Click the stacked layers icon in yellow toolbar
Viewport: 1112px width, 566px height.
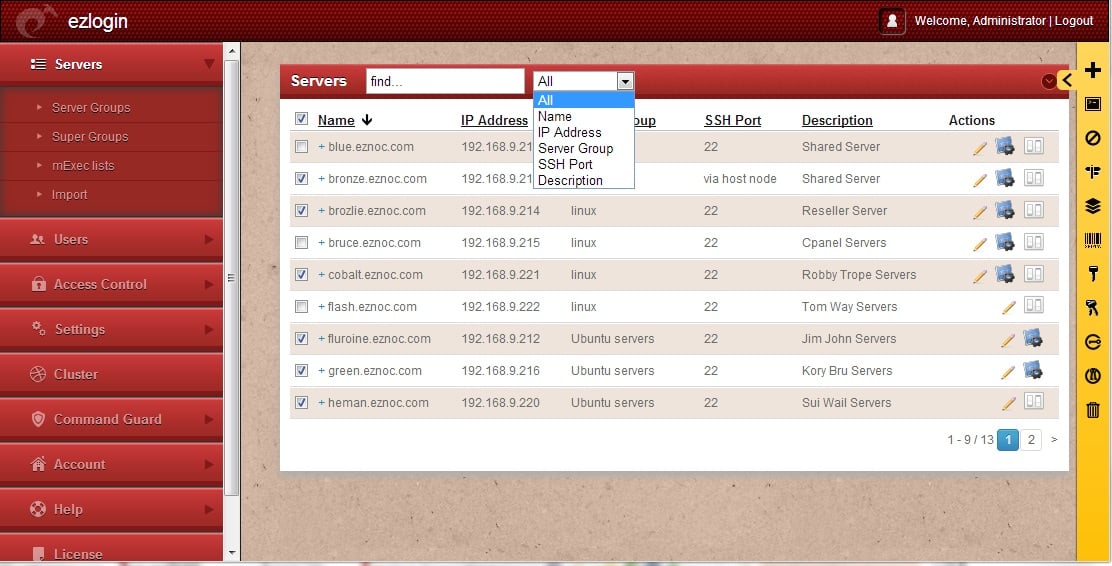click(x=1093, y=206)
